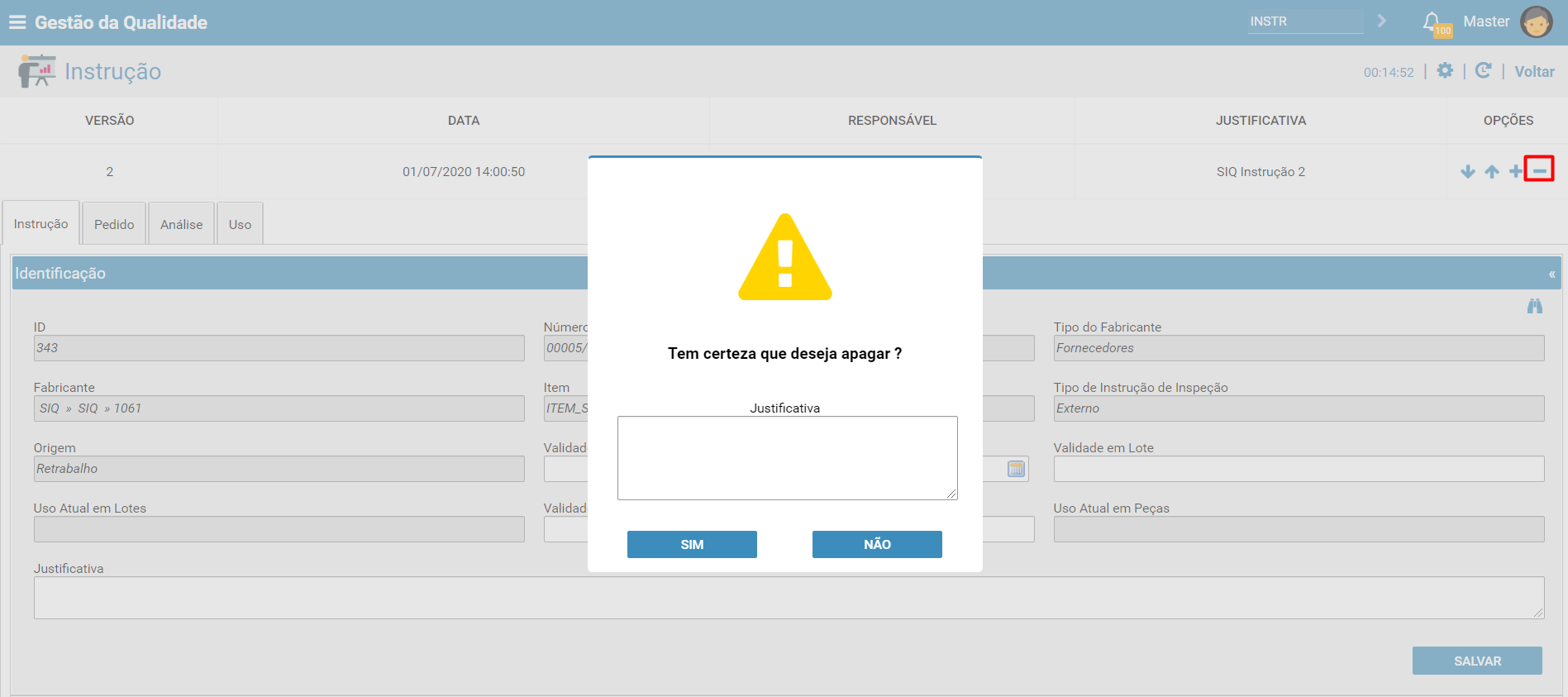This screenshot has width=1568, height=697.
Task: Click the INSTR search field
Action: [x=1306, y=21]
